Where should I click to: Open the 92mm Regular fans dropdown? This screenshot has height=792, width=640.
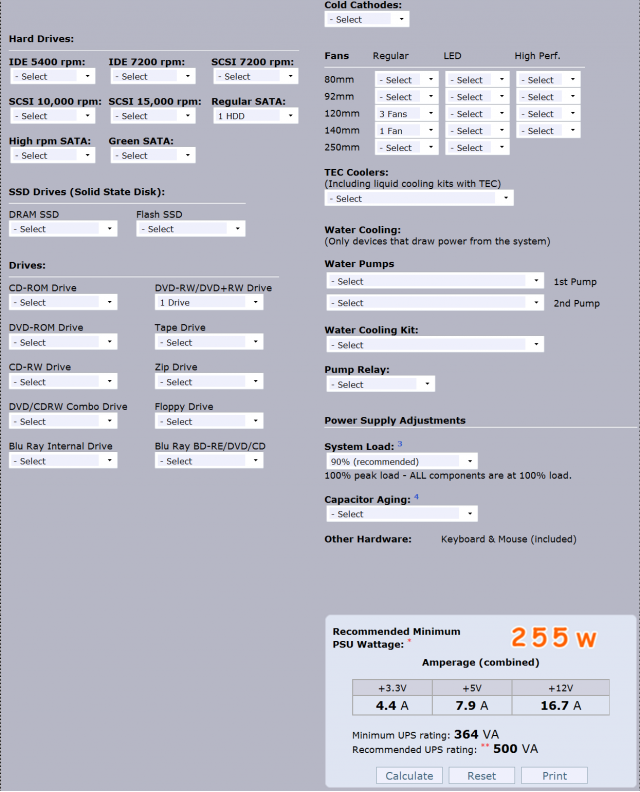click(407, 97)
